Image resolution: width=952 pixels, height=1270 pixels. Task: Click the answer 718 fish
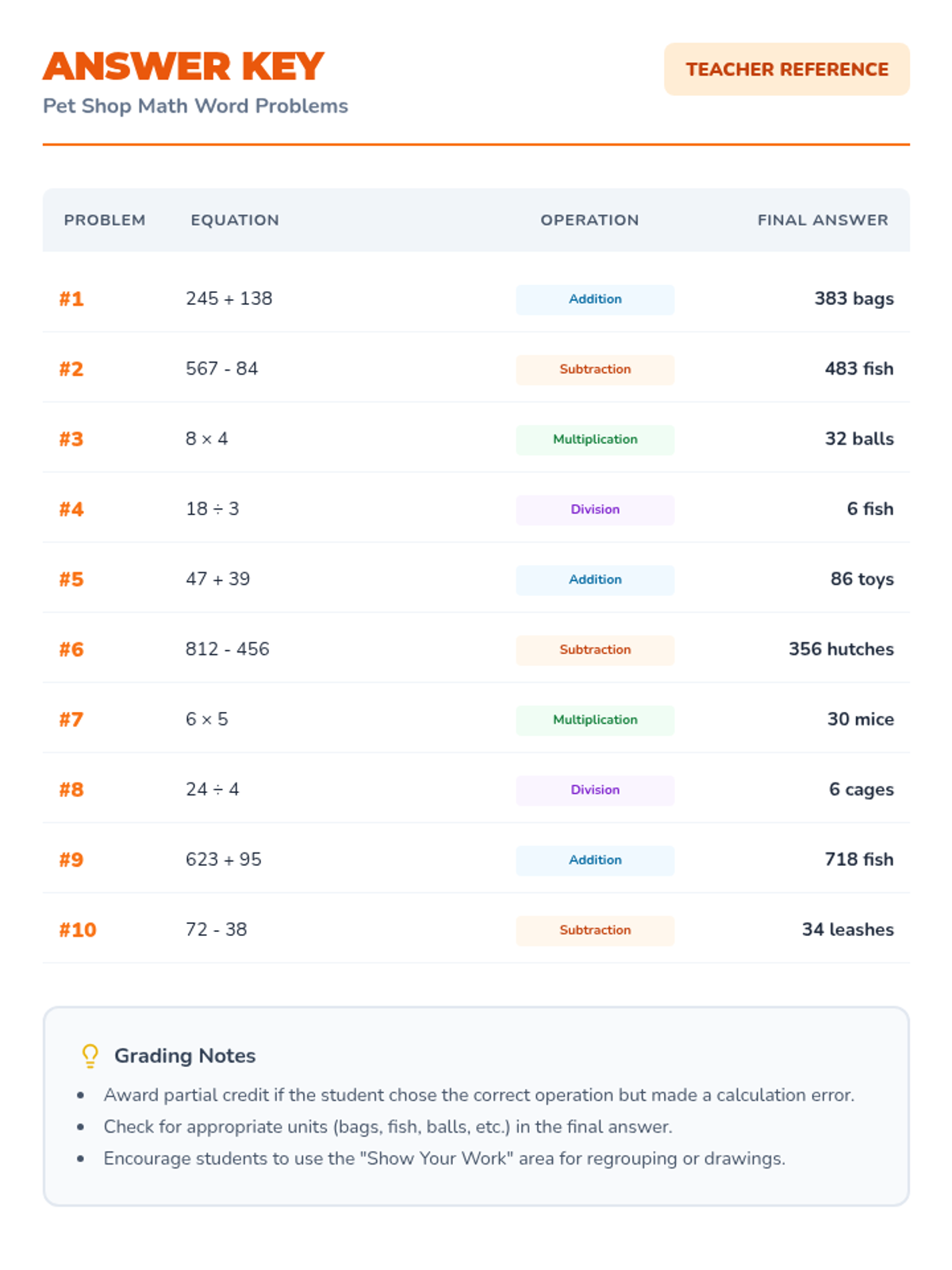(858, 860)
